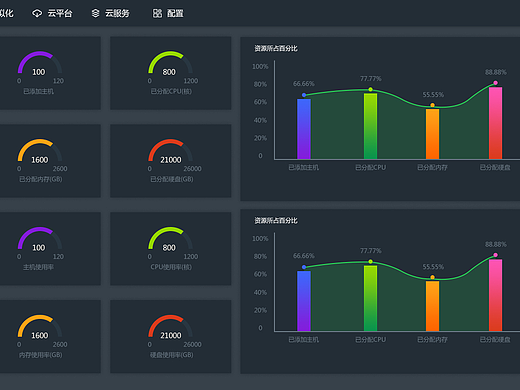Viewport: 520px width, 390px height.
Task: Click the 已分配内存 axis label in upper chart
Action: point(432,167)
